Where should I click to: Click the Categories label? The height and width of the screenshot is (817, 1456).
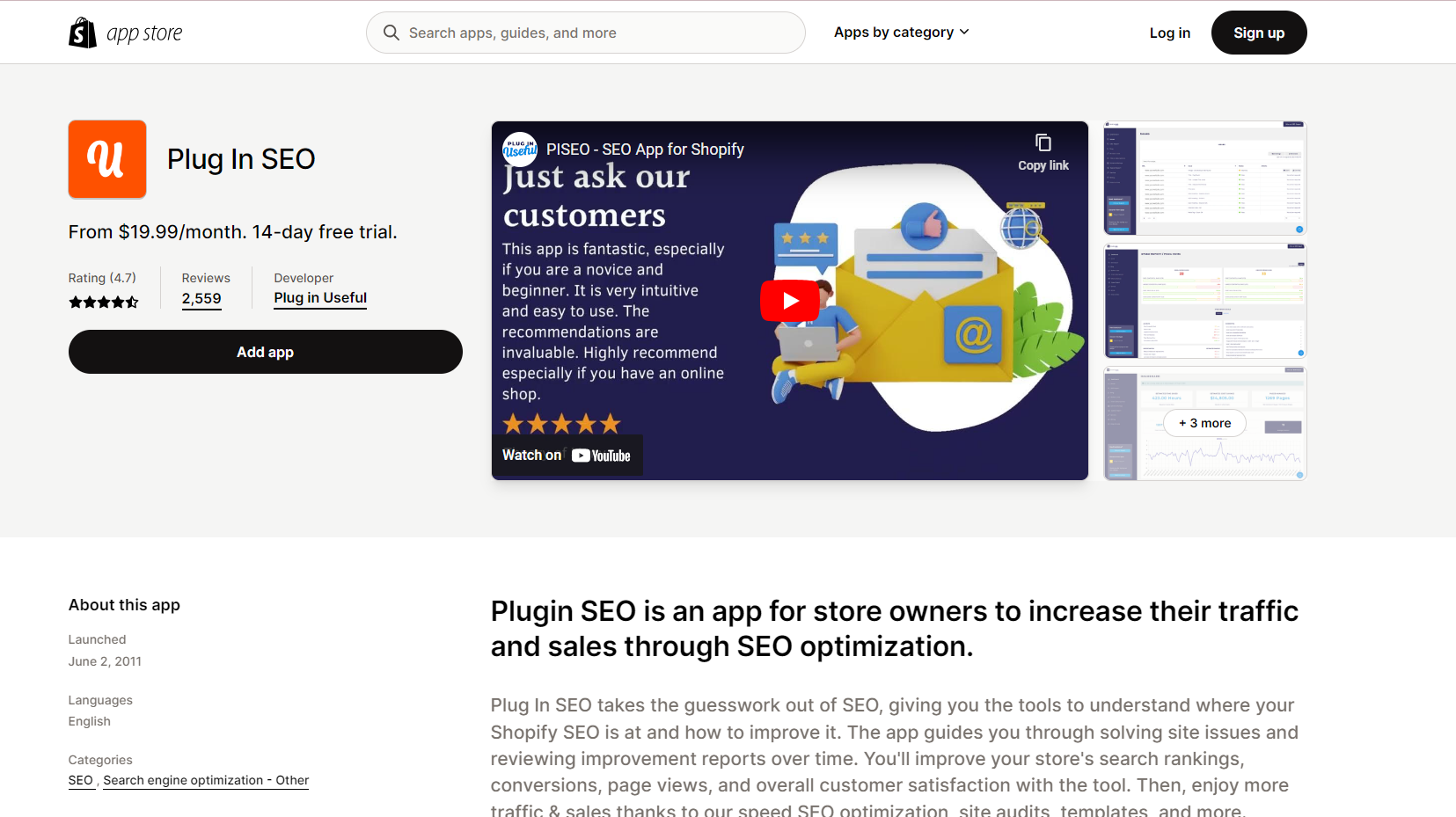point(100,760)
